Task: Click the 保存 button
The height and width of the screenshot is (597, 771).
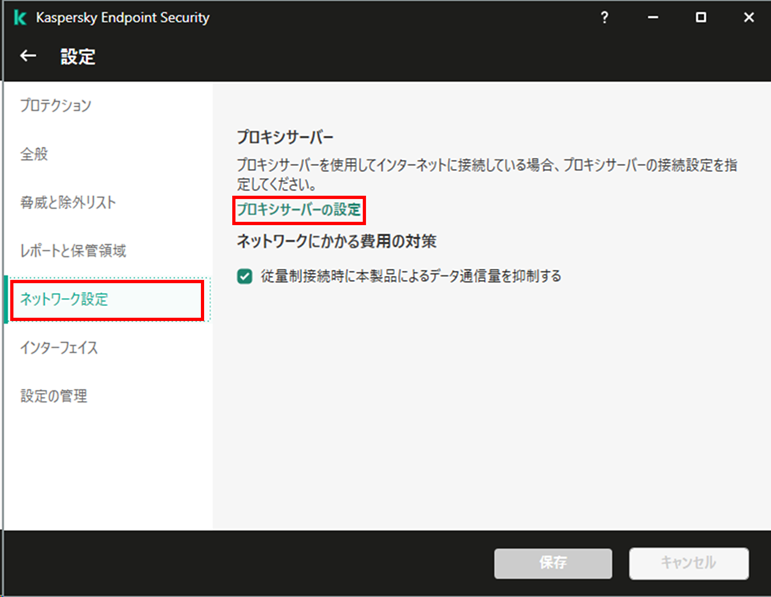Action: point(553,563)
